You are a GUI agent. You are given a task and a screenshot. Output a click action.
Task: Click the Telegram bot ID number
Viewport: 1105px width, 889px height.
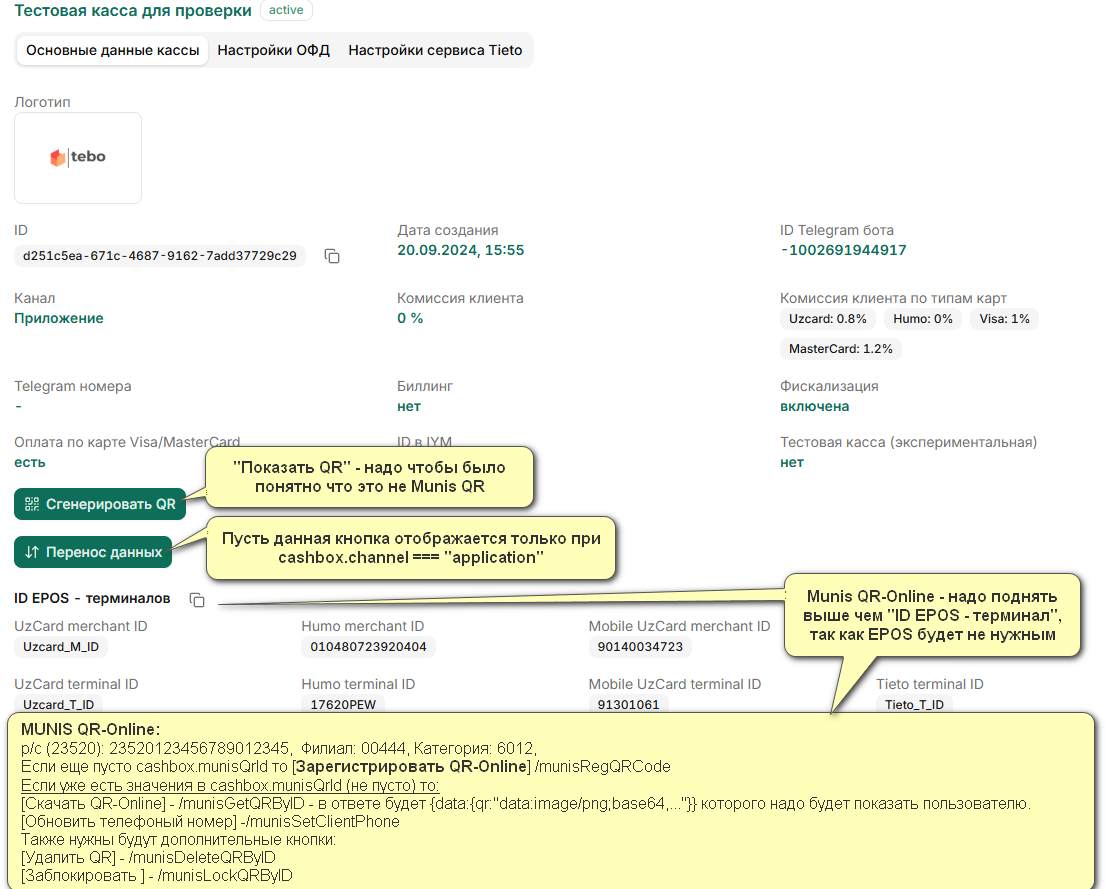847,250
